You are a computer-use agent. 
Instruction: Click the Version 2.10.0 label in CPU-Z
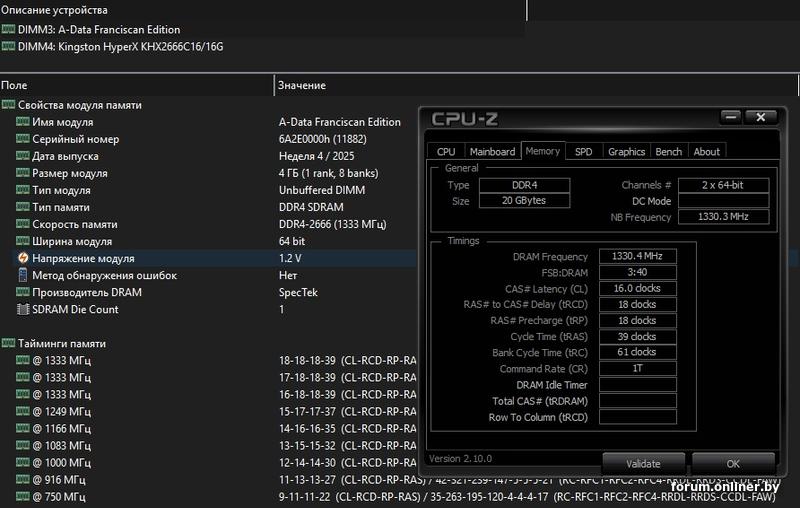[x=460, y=459]
